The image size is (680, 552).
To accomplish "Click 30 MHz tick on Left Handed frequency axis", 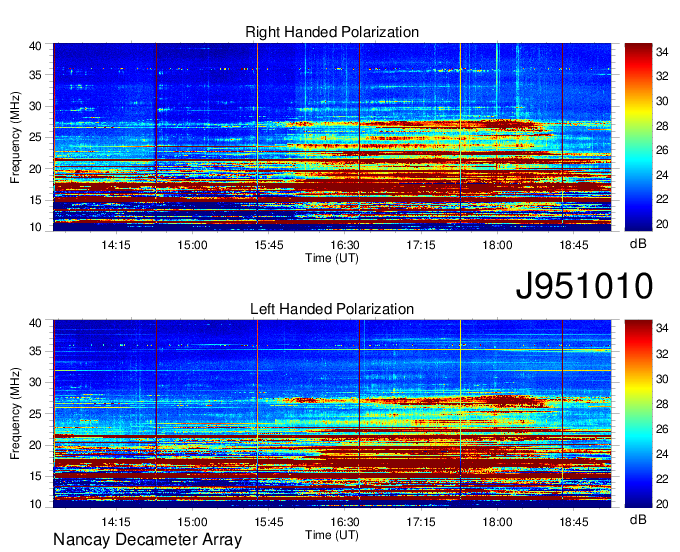I will 35,382.
